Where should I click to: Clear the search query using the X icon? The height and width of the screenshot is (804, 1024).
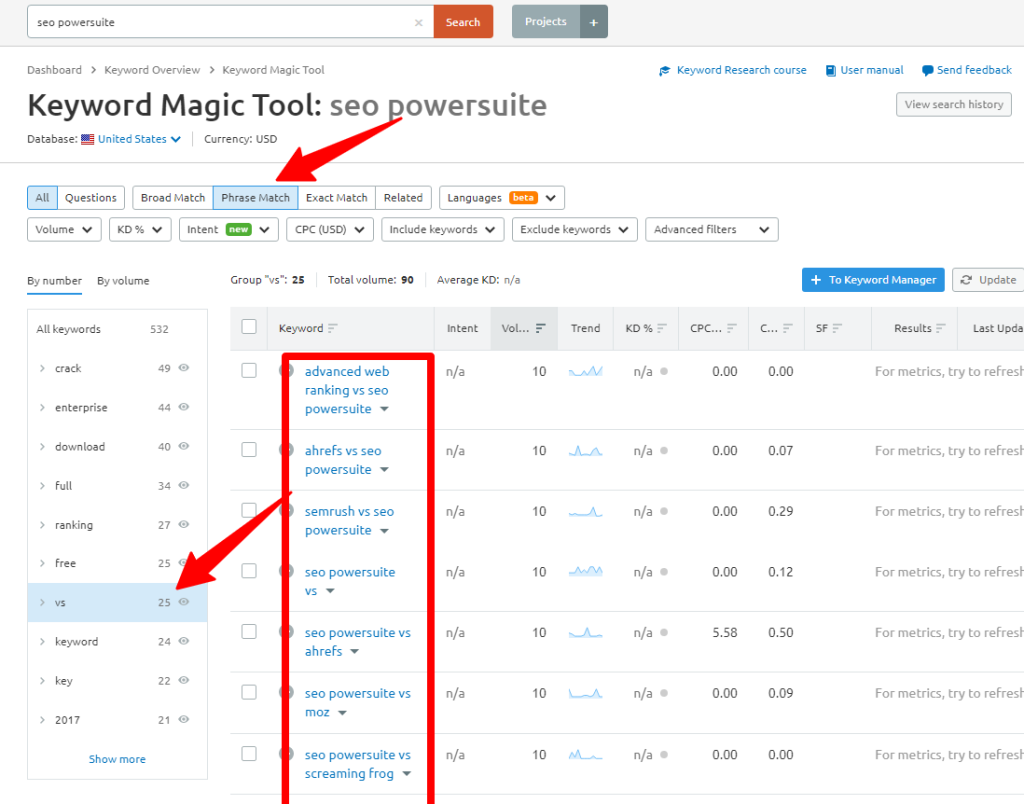(x=419, y=21)
